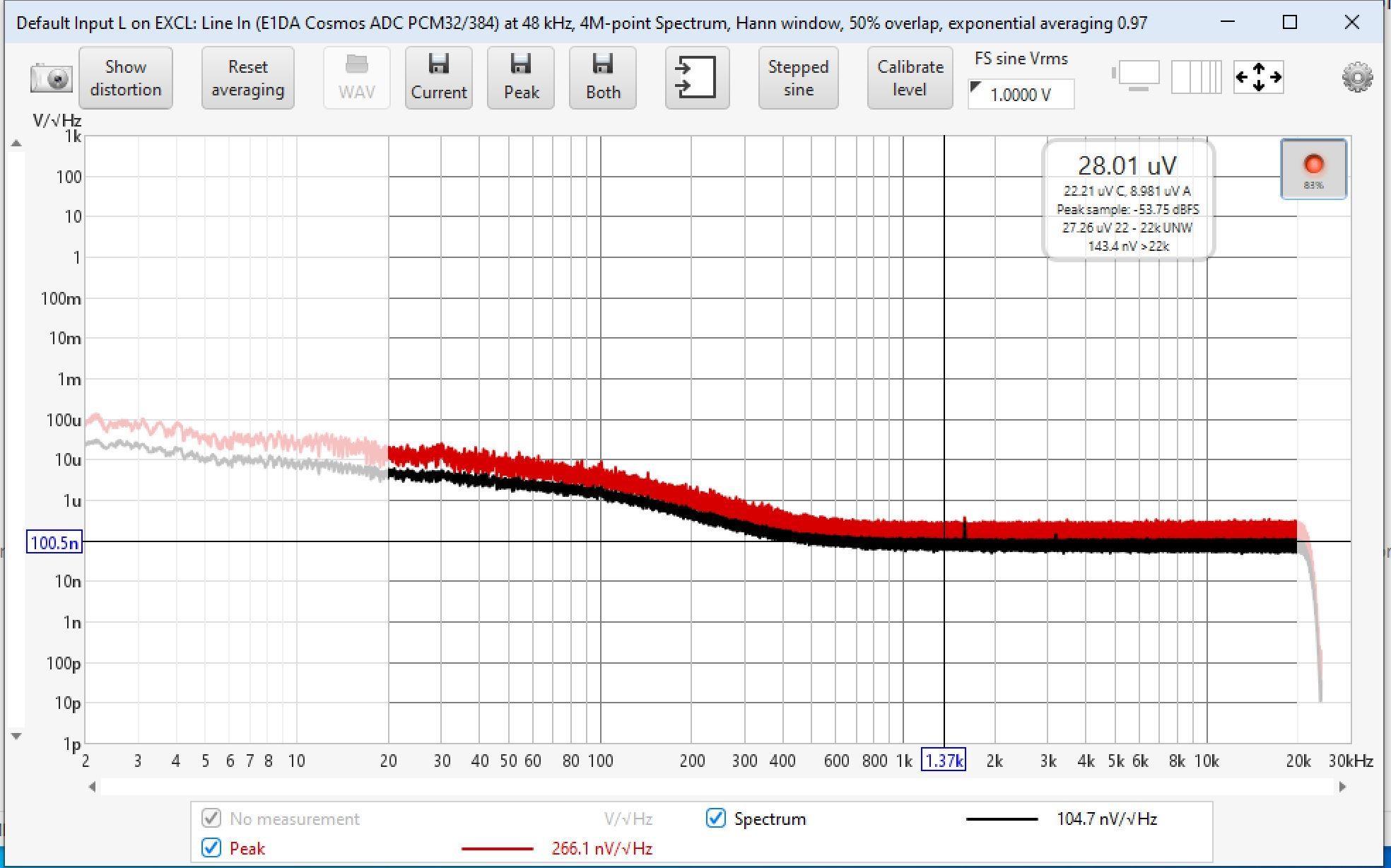Click the small display indicator left of monitor icon
This screenshot has width=1391, height=868.
pyautogui.click(x=1114, y=72)
